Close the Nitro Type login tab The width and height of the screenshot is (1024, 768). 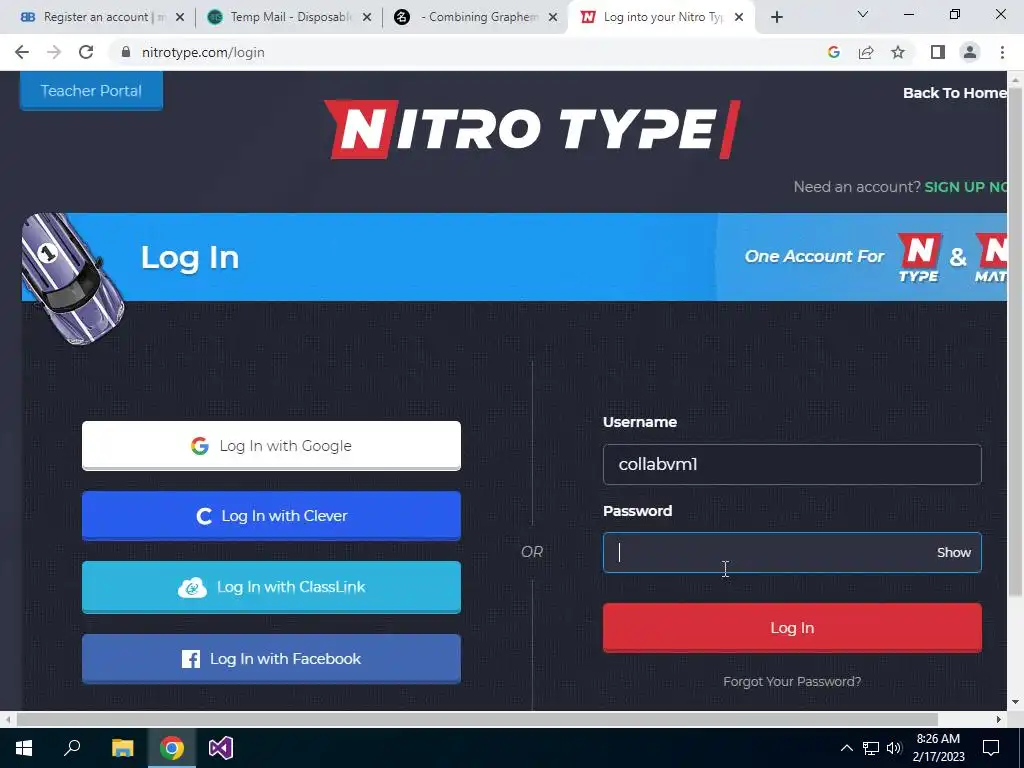tap(739, 17)
